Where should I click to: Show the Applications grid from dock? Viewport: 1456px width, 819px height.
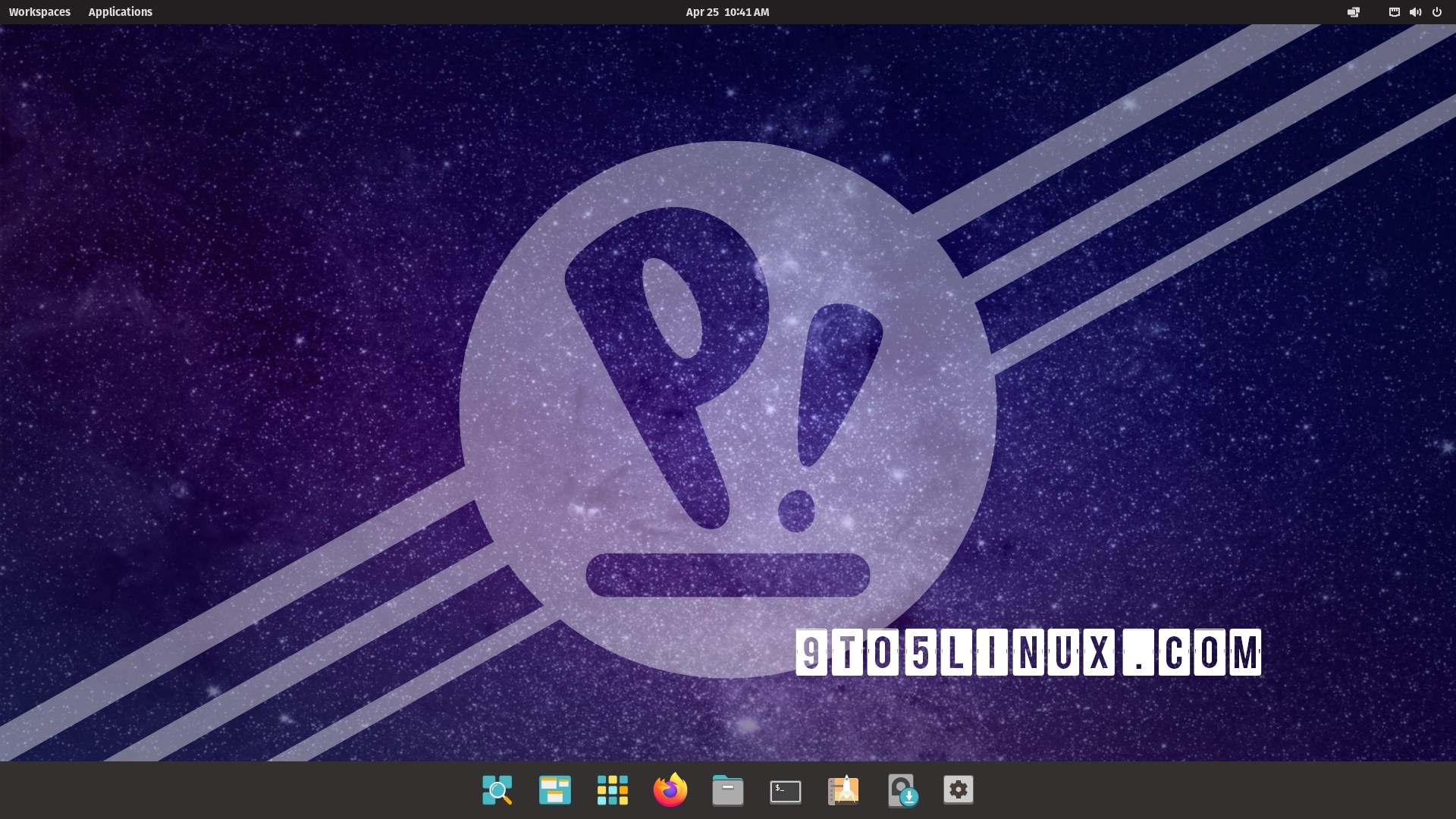click(x=613, y=790)
